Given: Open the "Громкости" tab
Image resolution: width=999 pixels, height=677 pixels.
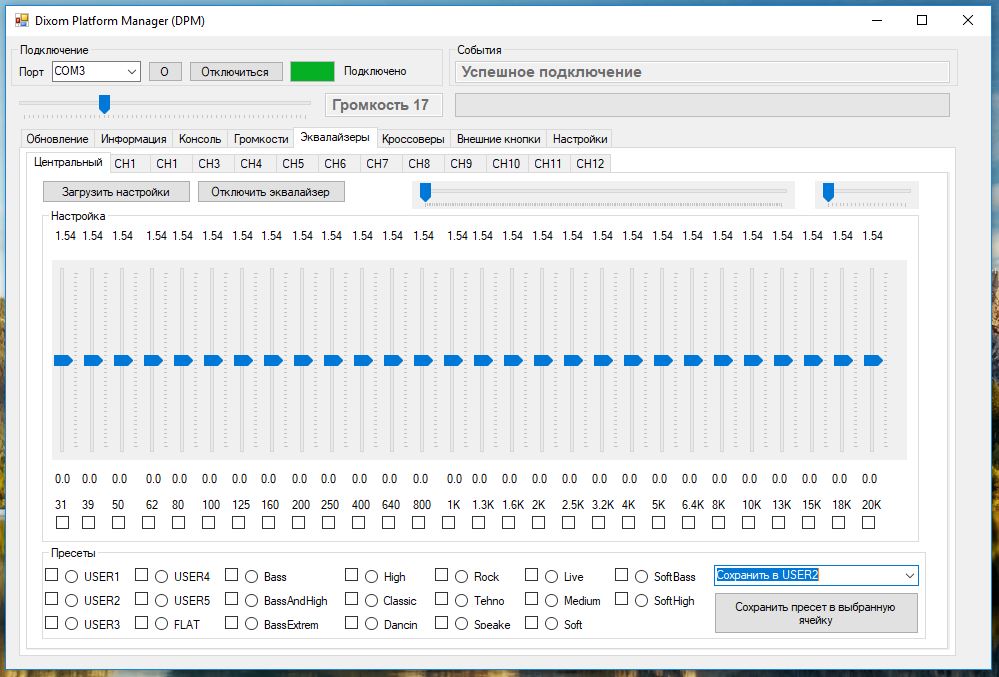Looking at the screenshot, I should point(261,139).
